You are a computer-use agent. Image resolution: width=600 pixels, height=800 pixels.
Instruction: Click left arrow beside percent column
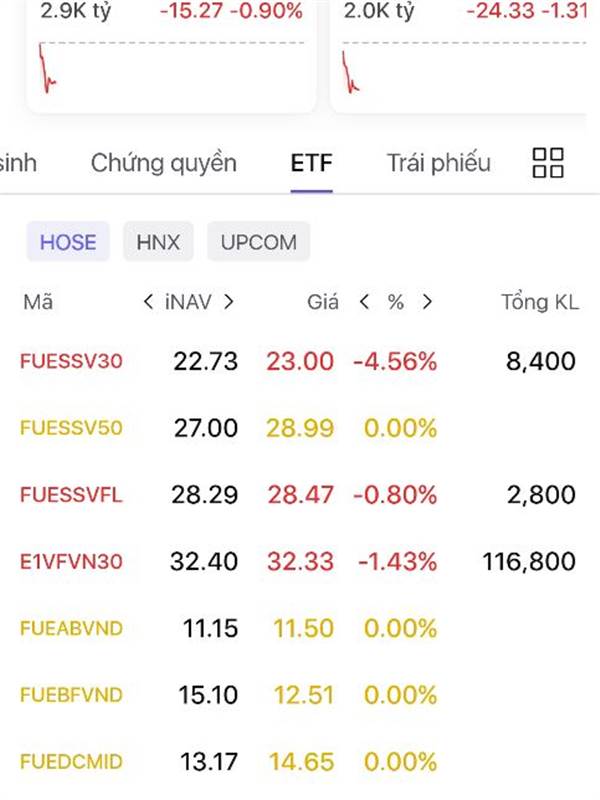point(365,302)
